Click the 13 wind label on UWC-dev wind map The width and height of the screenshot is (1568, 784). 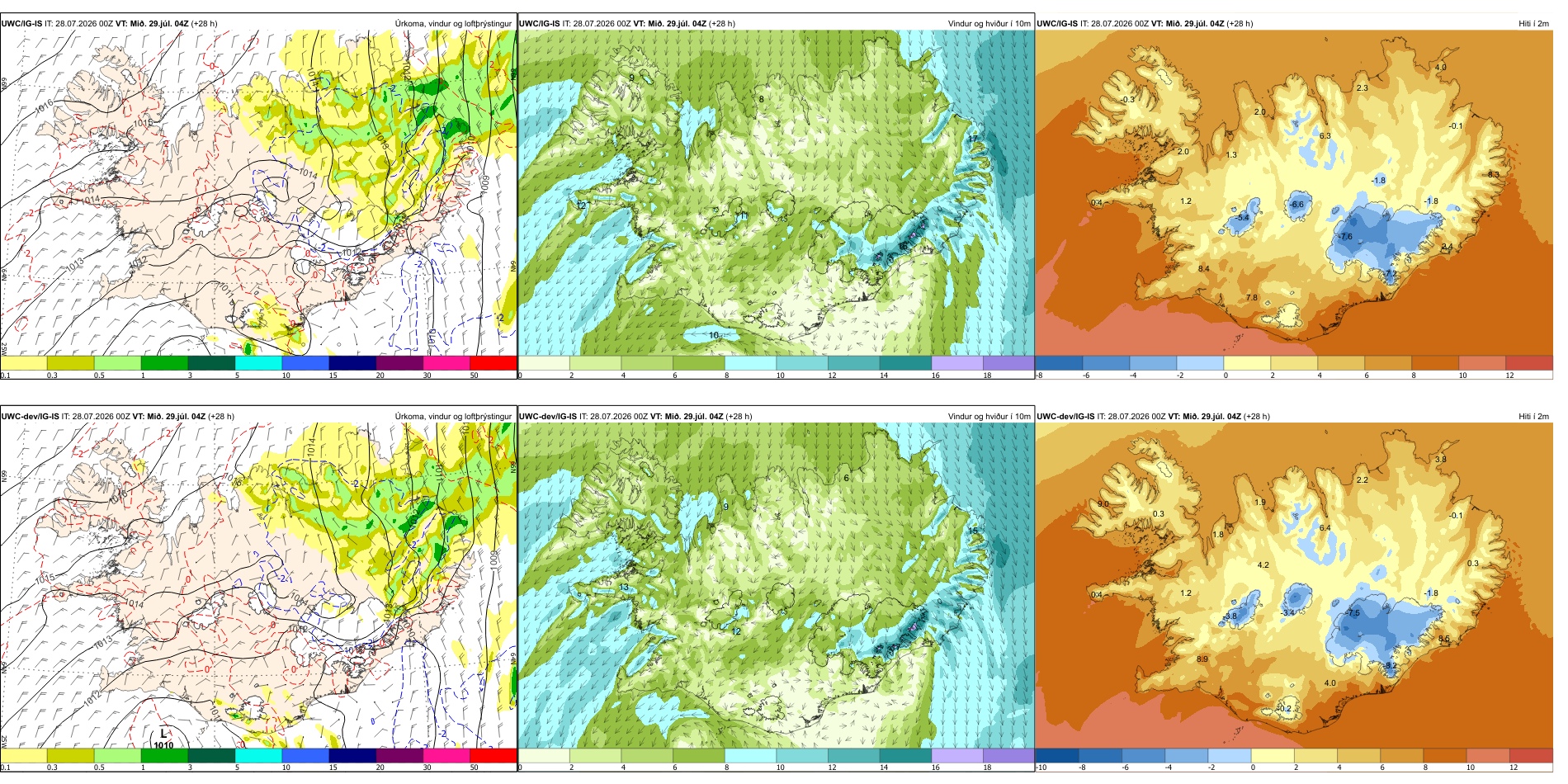pos(624,588)
